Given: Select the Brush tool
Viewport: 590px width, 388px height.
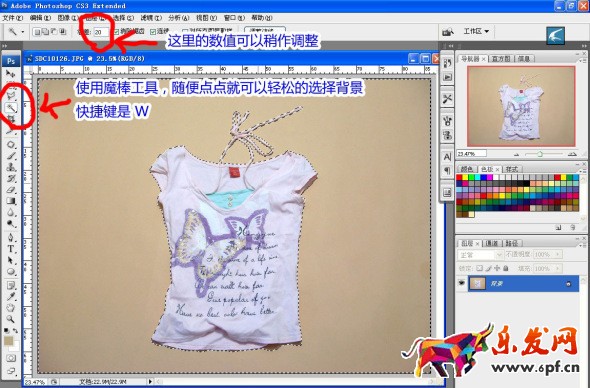Looking at the screenshot, I should 11,156.
